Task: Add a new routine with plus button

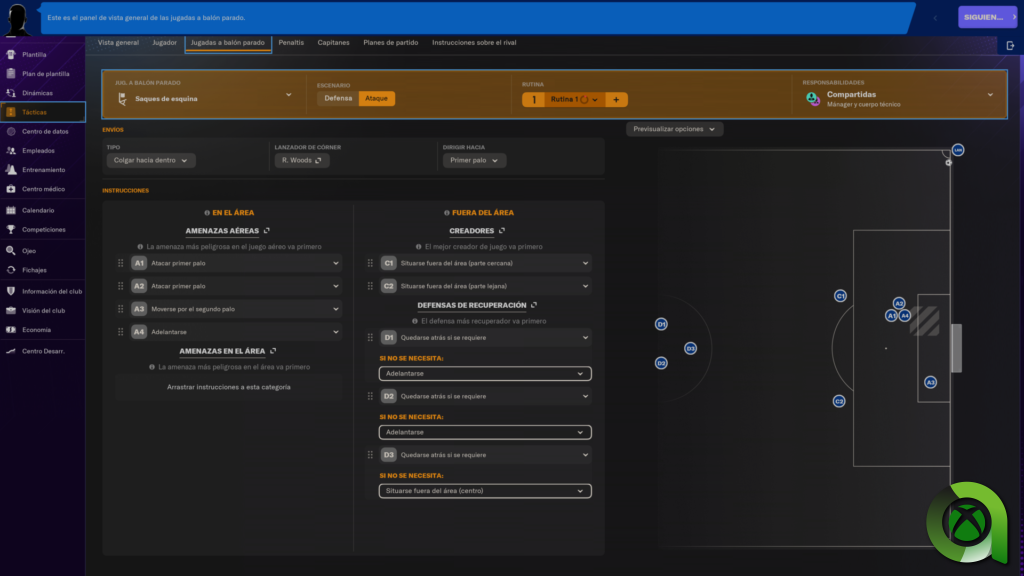Action: (x=616, y=99)
